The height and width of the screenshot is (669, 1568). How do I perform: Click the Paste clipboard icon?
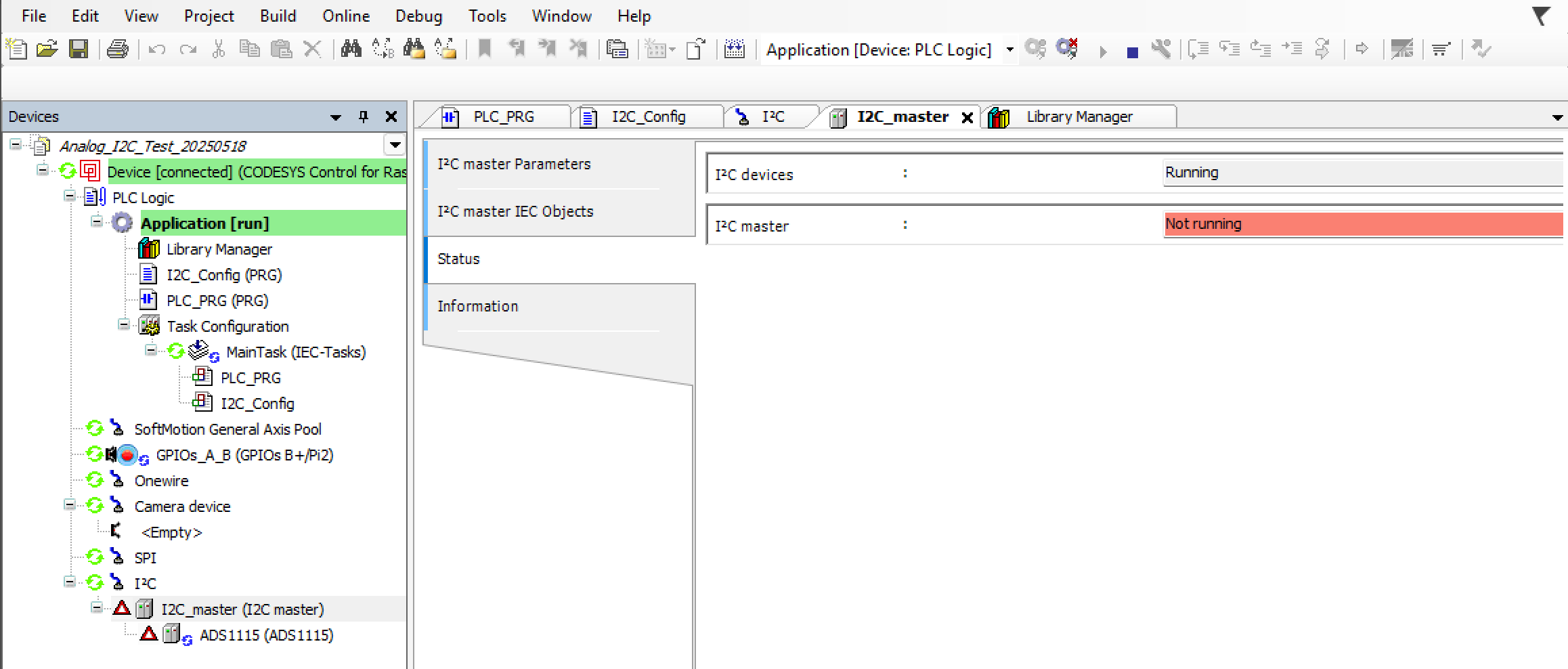[280, 49]
